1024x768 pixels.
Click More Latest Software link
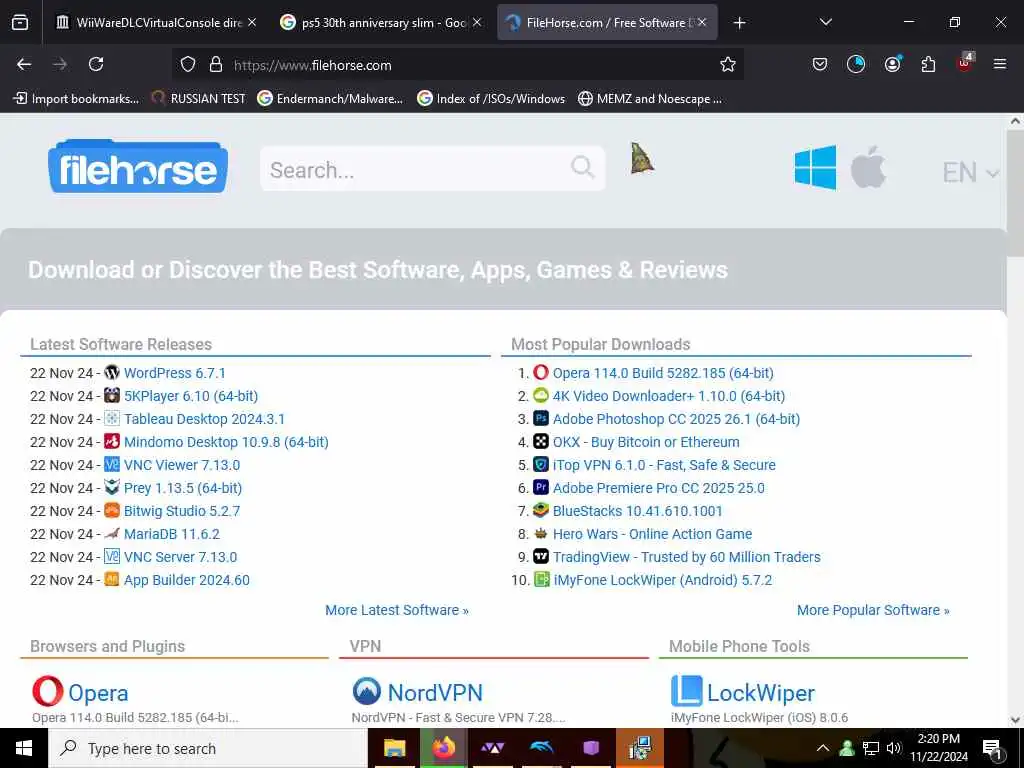(397, 610)
